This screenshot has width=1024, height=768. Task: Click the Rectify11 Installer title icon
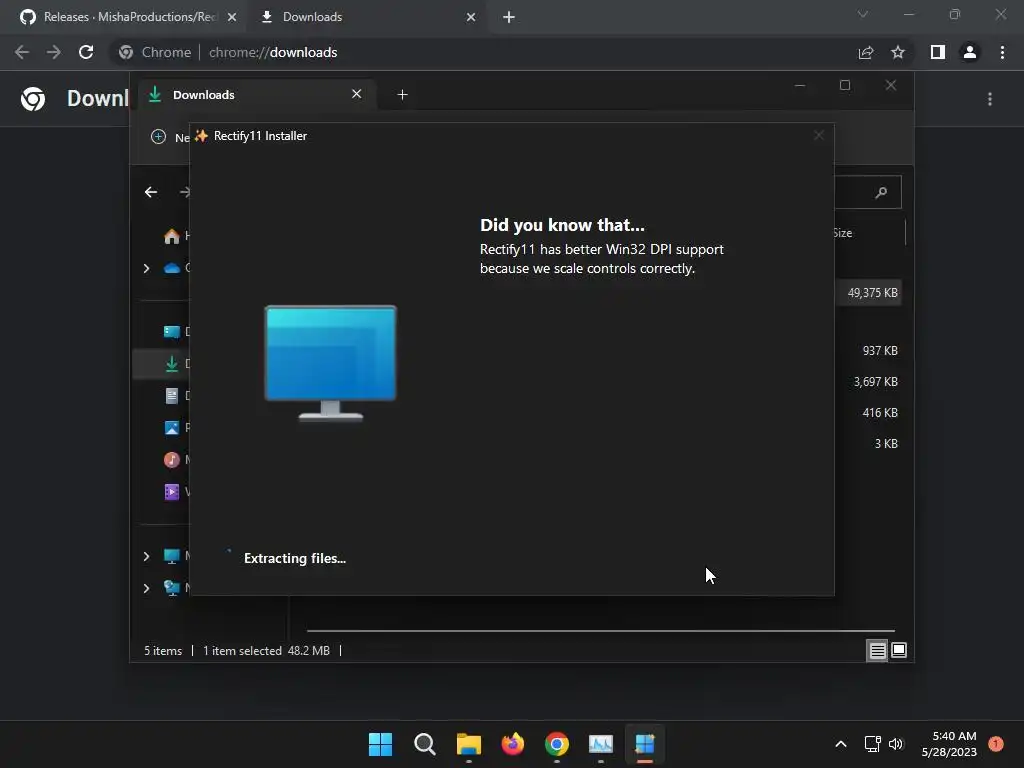click(202, 136)
